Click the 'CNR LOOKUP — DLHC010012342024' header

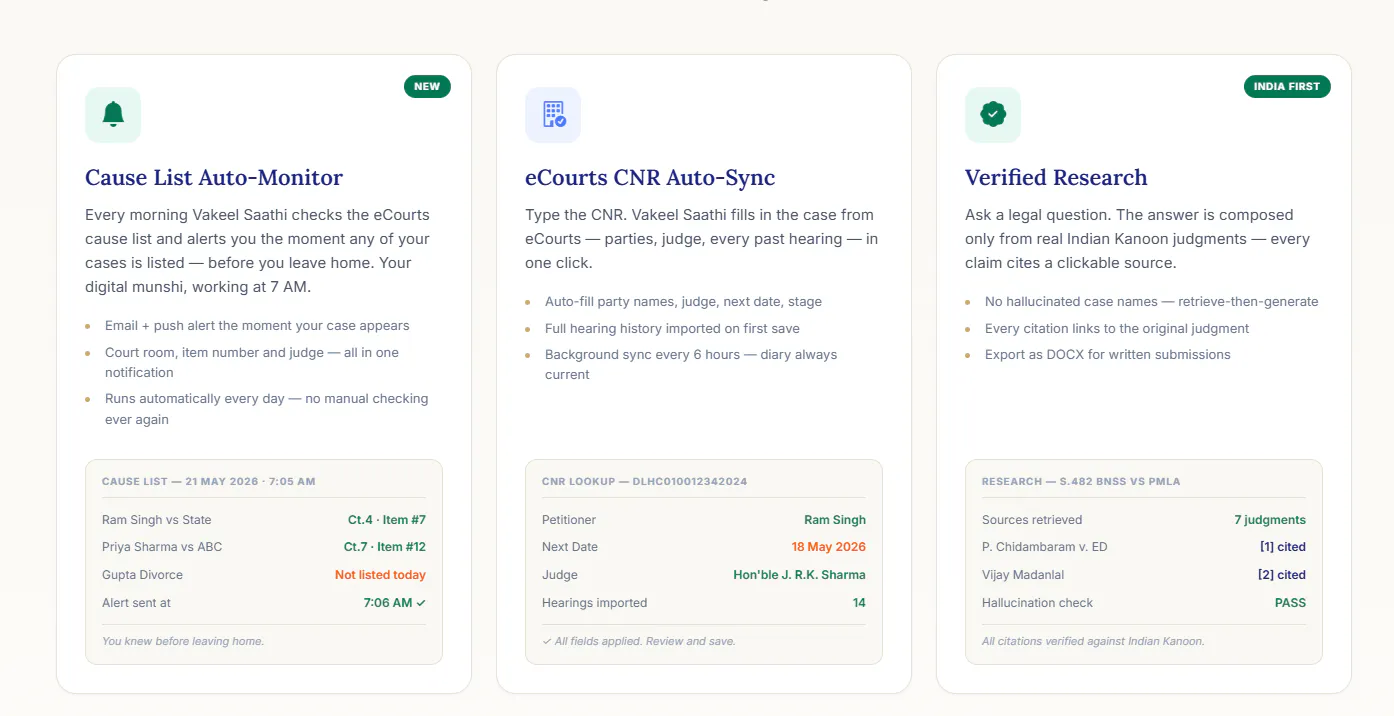click(644, 481)
